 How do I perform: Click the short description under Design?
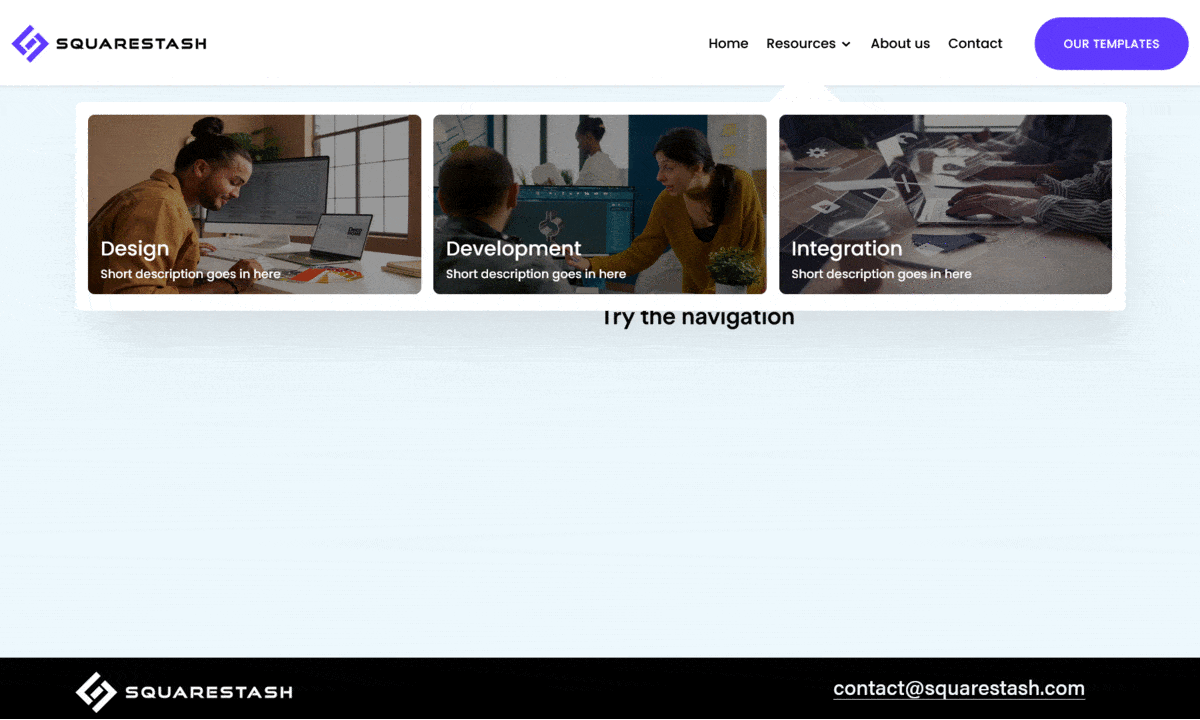click(190, 274)
